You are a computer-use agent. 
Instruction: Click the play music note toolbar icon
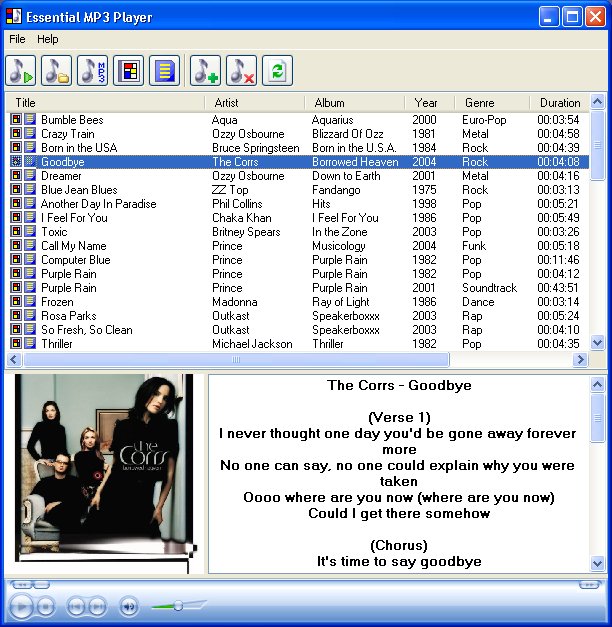pos(20,71)
